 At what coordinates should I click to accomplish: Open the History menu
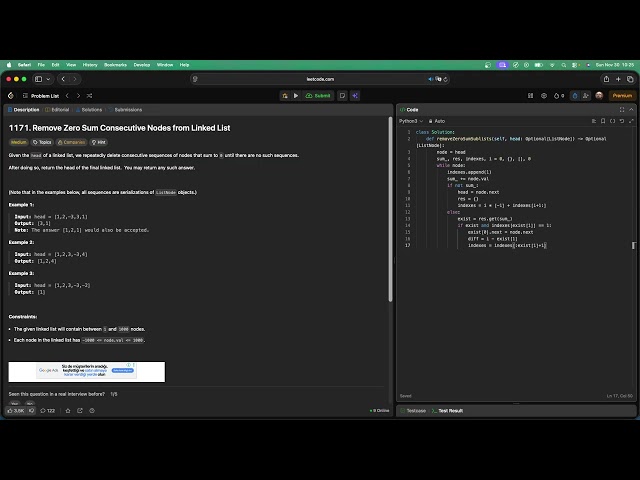coord(90,65)
